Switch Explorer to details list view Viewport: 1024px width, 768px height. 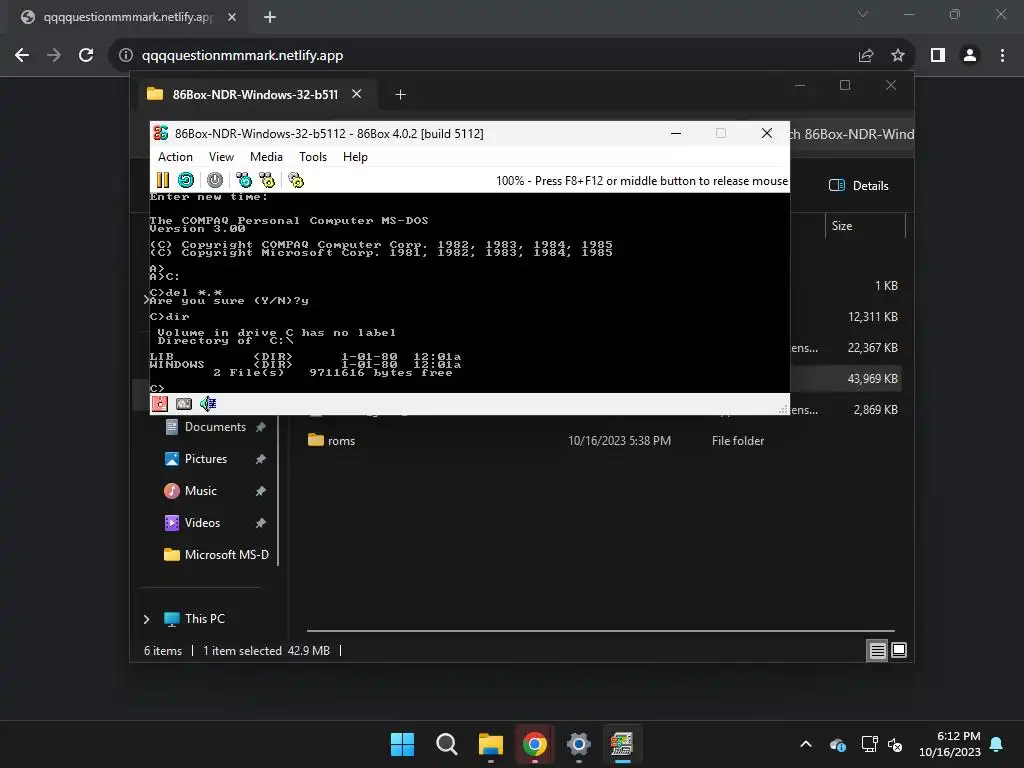click(x=877, y=650)
